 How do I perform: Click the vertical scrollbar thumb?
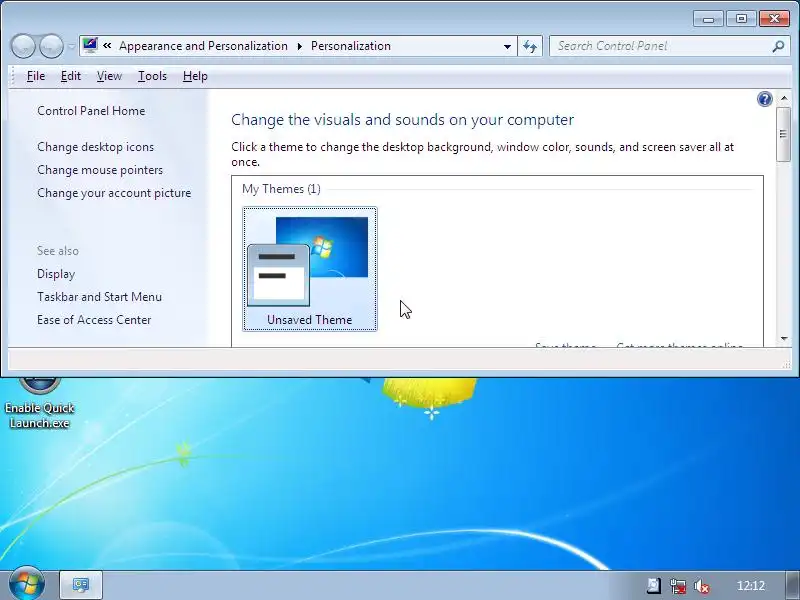pos(783,134)
